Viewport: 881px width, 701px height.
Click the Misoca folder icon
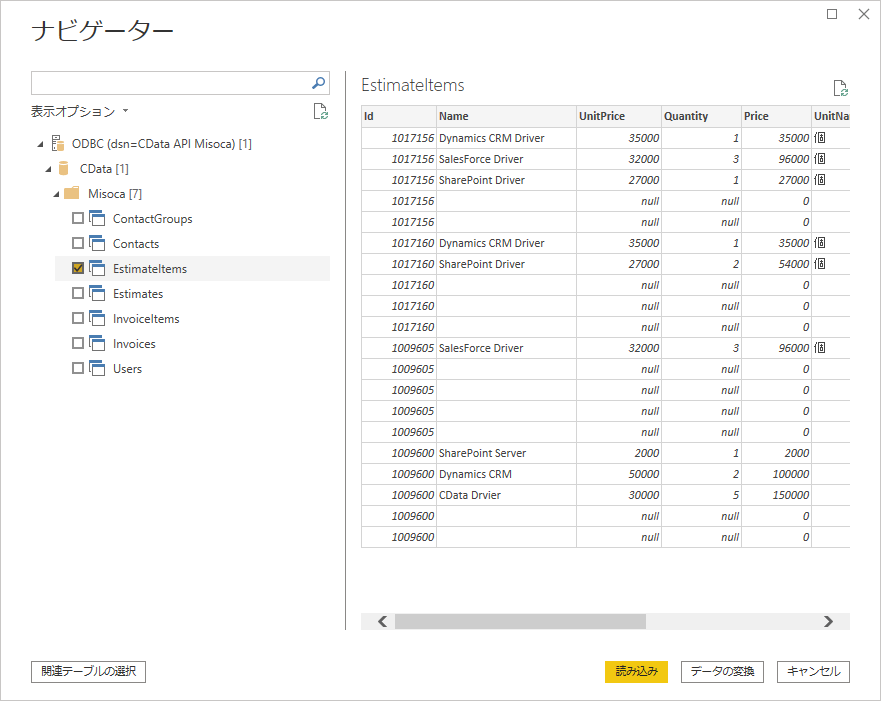pyautogui.click(x=72, y=194)
